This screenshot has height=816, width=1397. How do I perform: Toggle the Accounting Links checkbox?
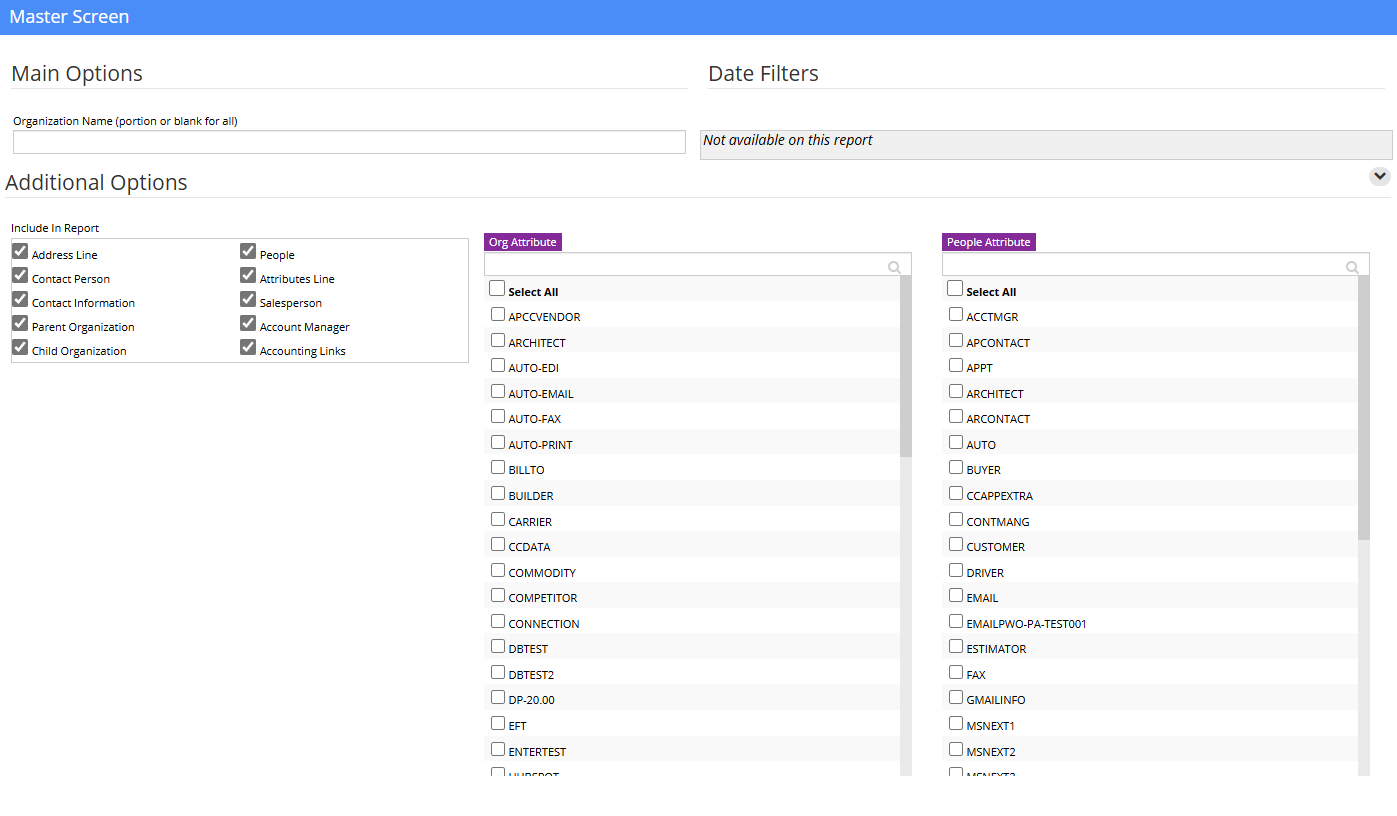tap(248, 347)
